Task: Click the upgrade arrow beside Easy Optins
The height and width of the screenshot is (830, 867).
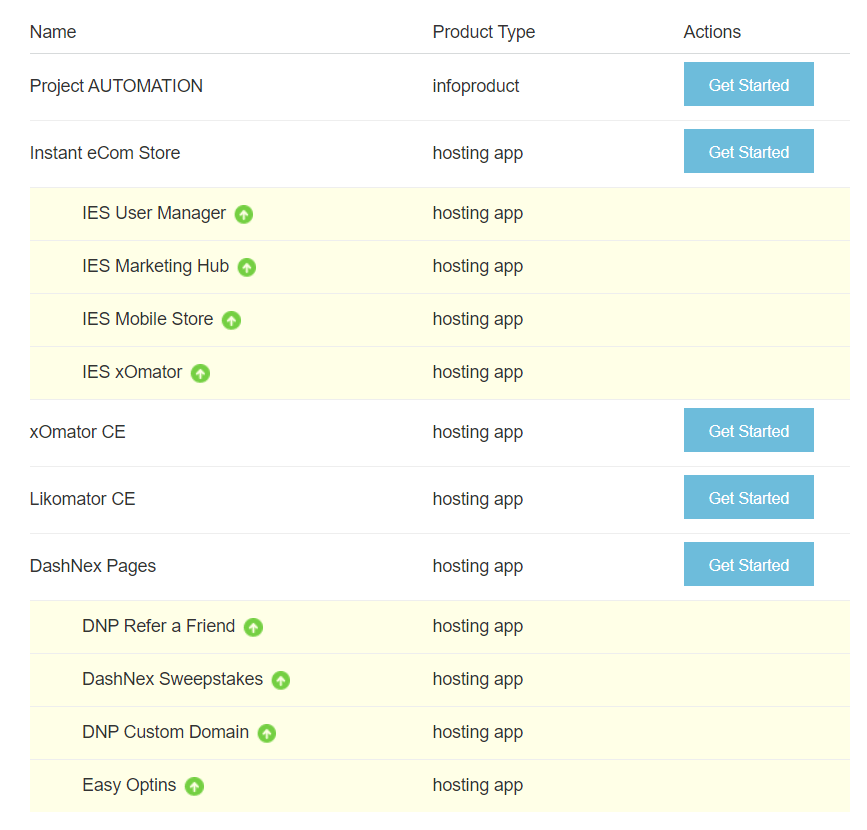Action: click(x=195, y=786)
